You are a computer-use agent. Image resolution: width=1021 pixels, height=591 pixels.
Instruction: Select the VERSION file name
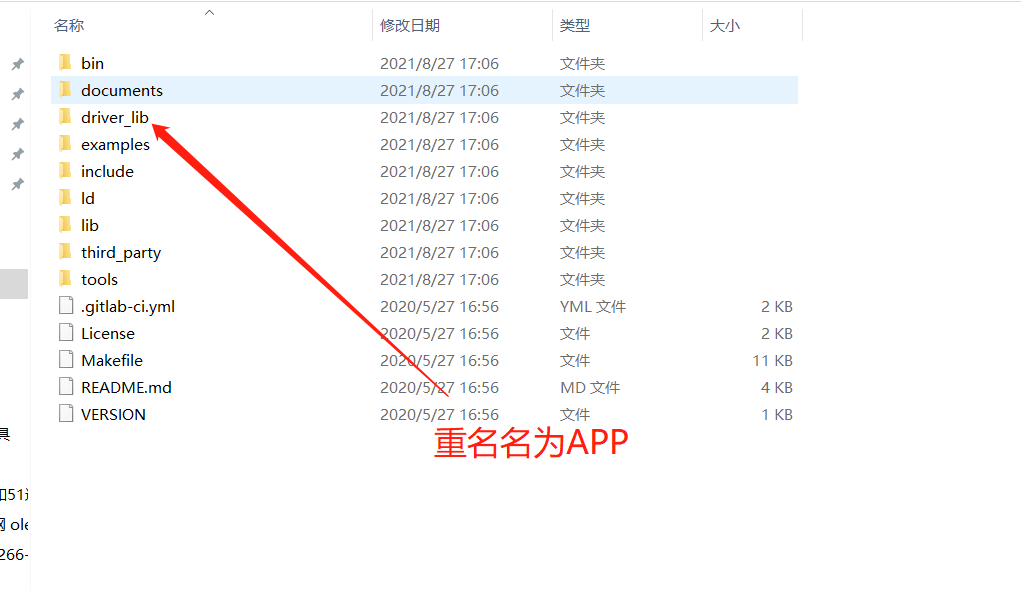[x=113, y=415]
